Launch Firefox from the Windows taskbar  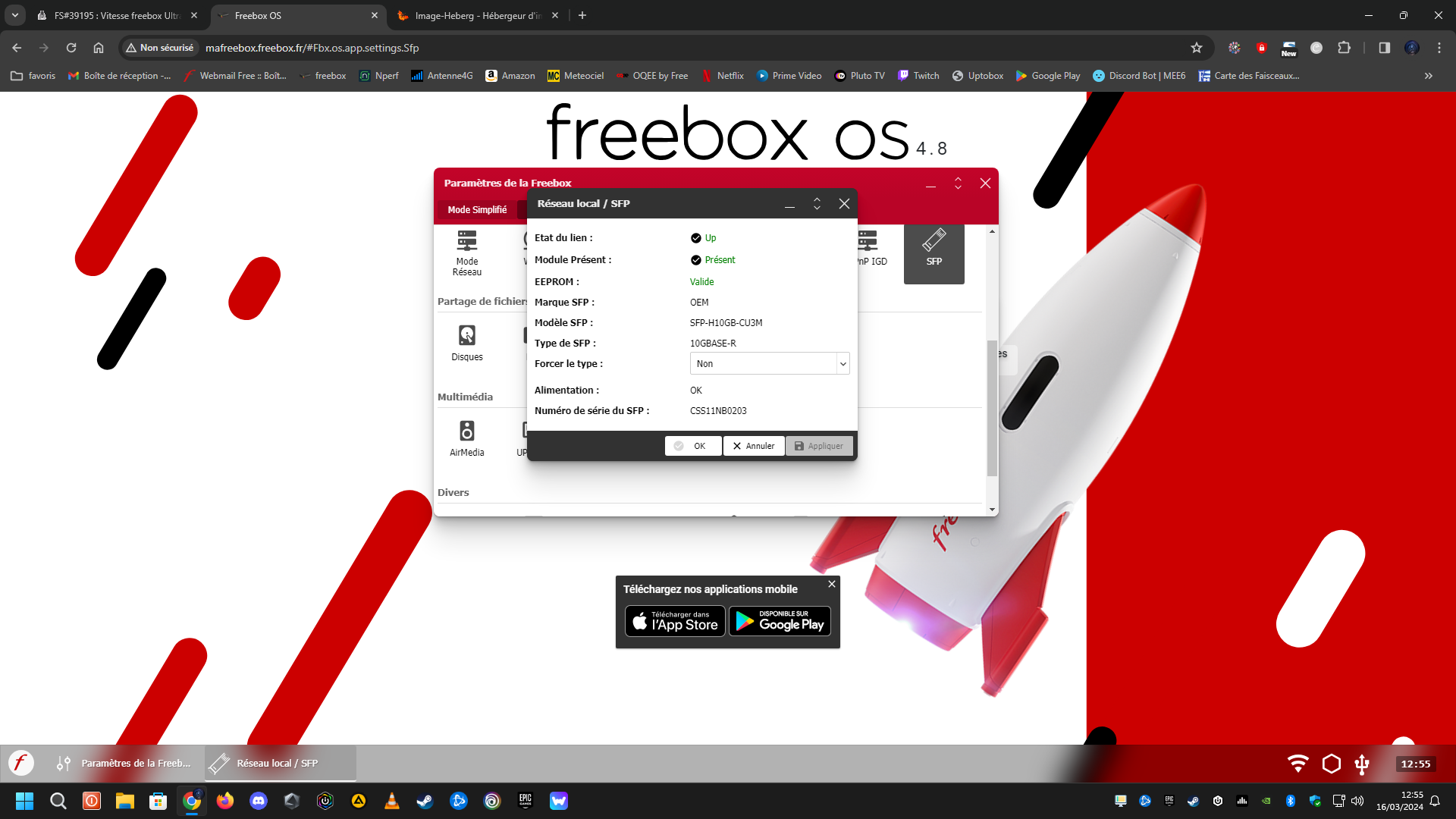[225, 801]
